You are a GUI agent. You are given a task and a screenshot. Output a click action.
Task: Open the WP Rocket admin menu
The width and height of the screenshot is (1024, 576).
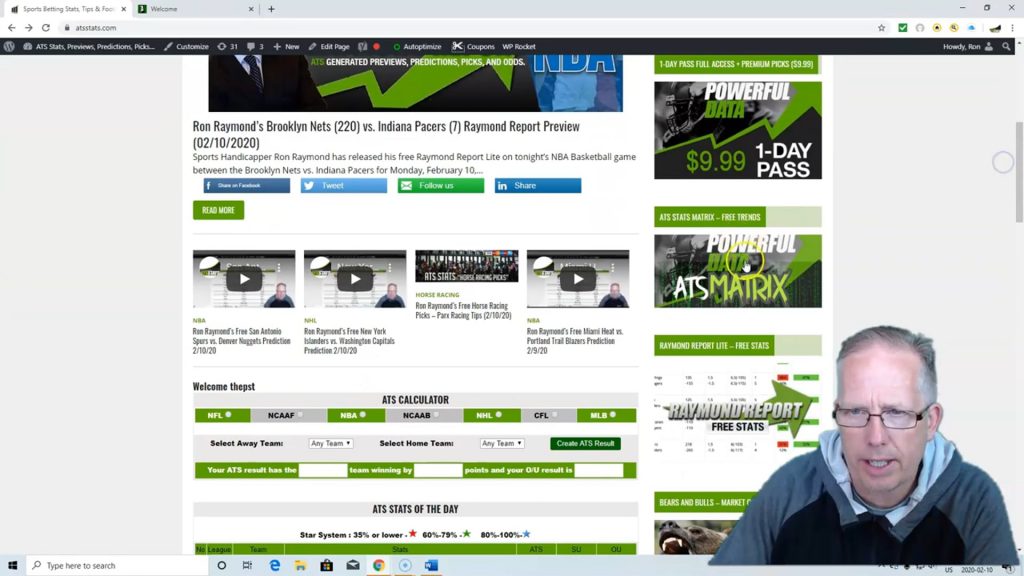[x=519, y=46]
